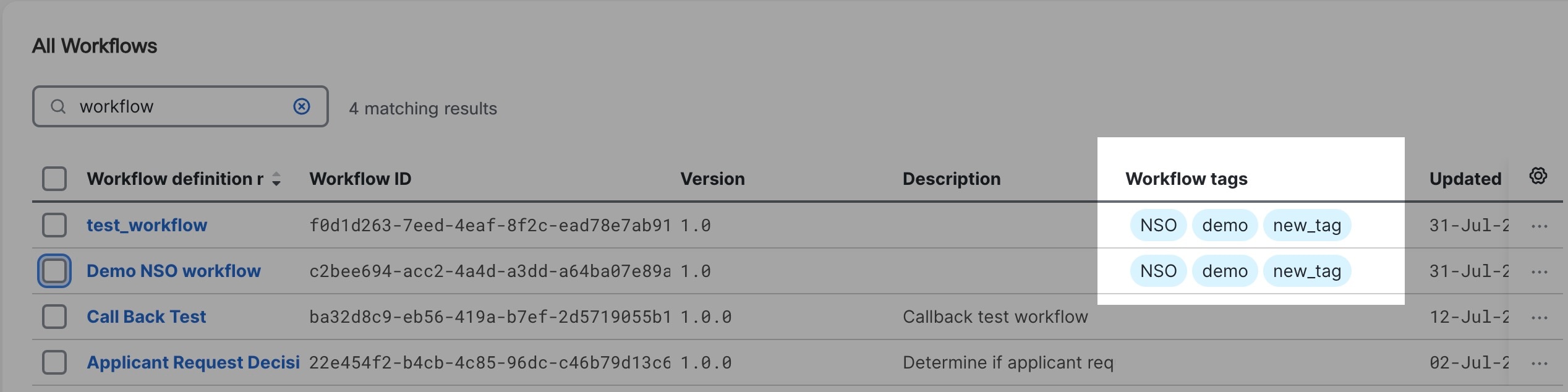The width and height of the screenshot is (1568, 392).
Task: Open the Demo NSO workflow link
Action: coord(174,271)
